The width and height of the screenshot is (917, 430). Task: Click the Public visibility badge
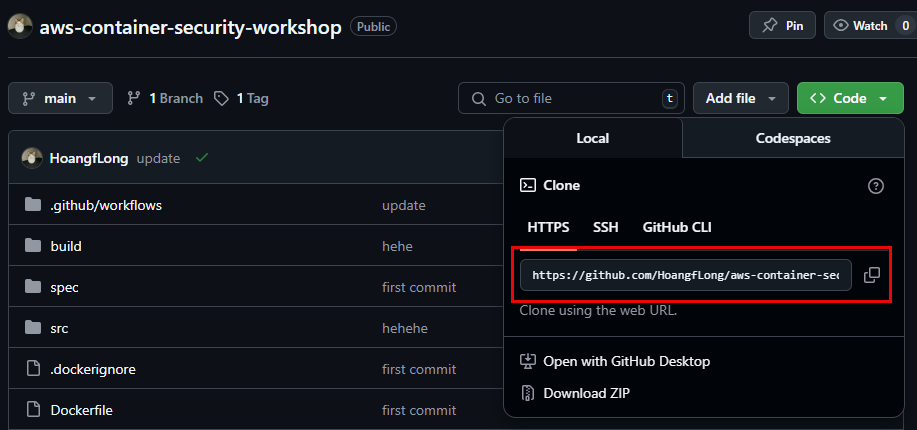tap(373, 26)
